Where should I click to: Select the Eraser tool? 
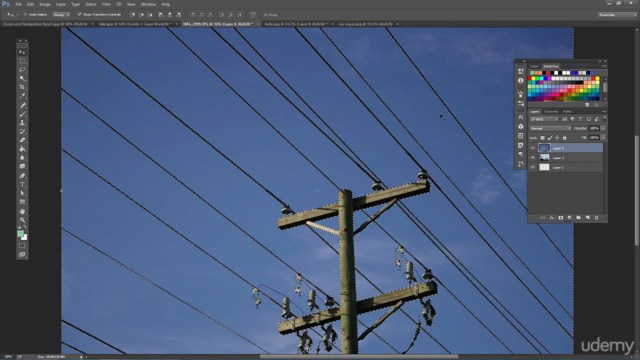pyautogui.click(x=22, y=140)
